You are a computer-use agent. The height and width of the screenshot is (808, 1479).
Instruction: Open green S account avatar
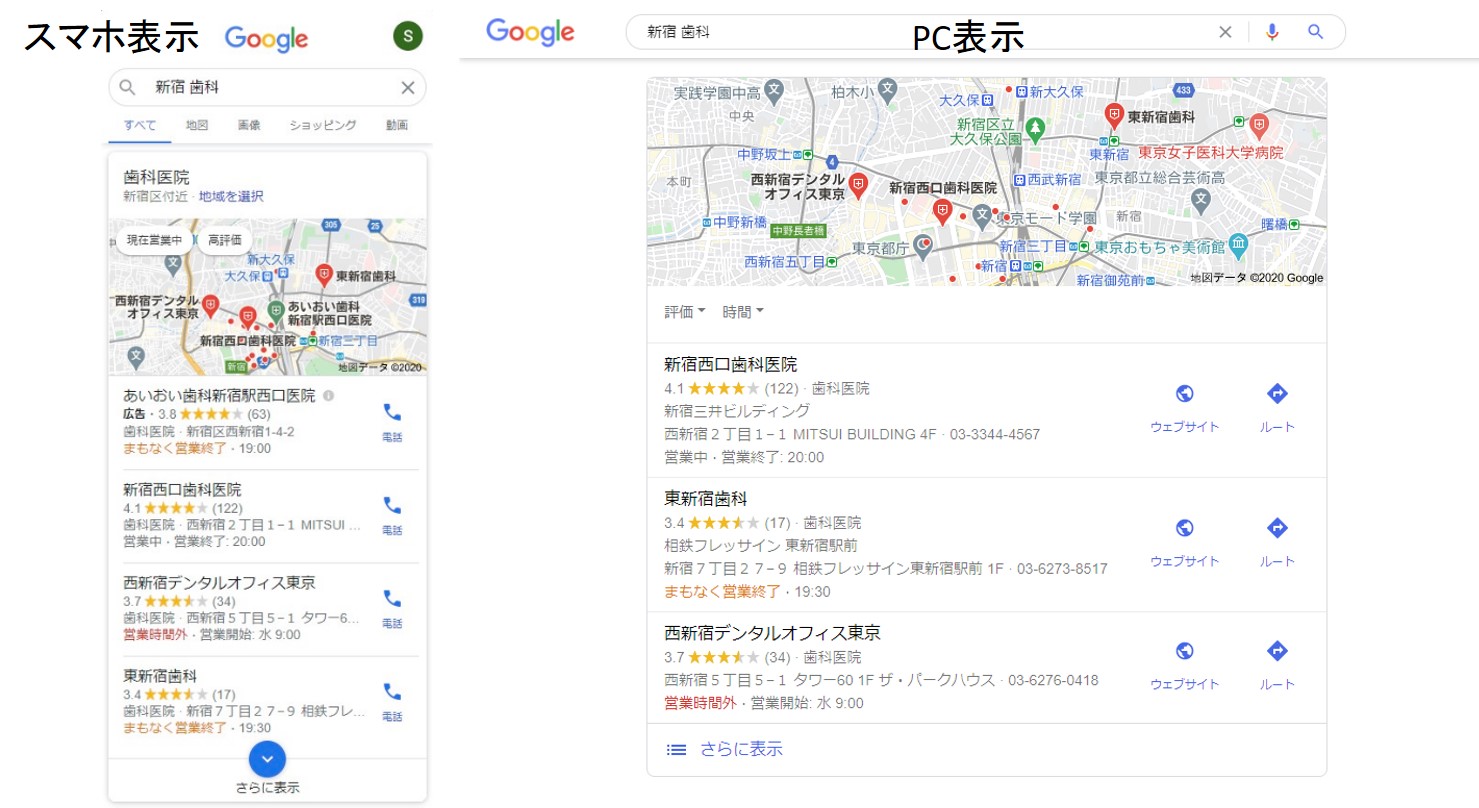[x=407, y=37]
